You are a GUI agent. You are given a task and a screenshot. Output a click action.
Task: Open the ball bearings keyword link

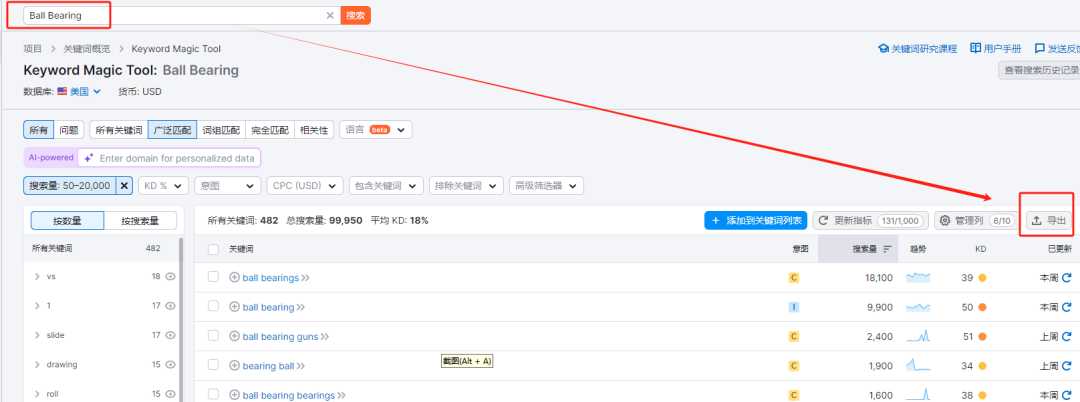(271, 277)
